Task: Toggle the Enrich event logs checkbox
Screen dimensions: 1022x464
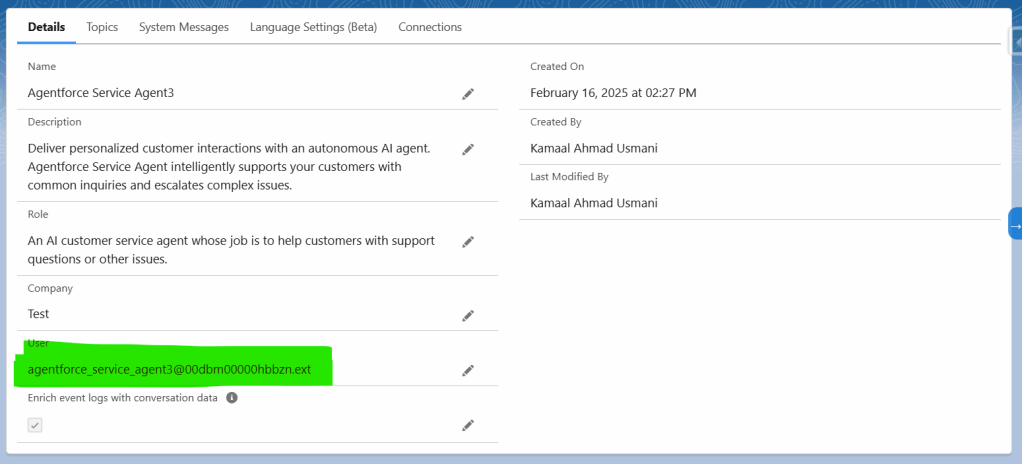Action: (x=35, y=425)
